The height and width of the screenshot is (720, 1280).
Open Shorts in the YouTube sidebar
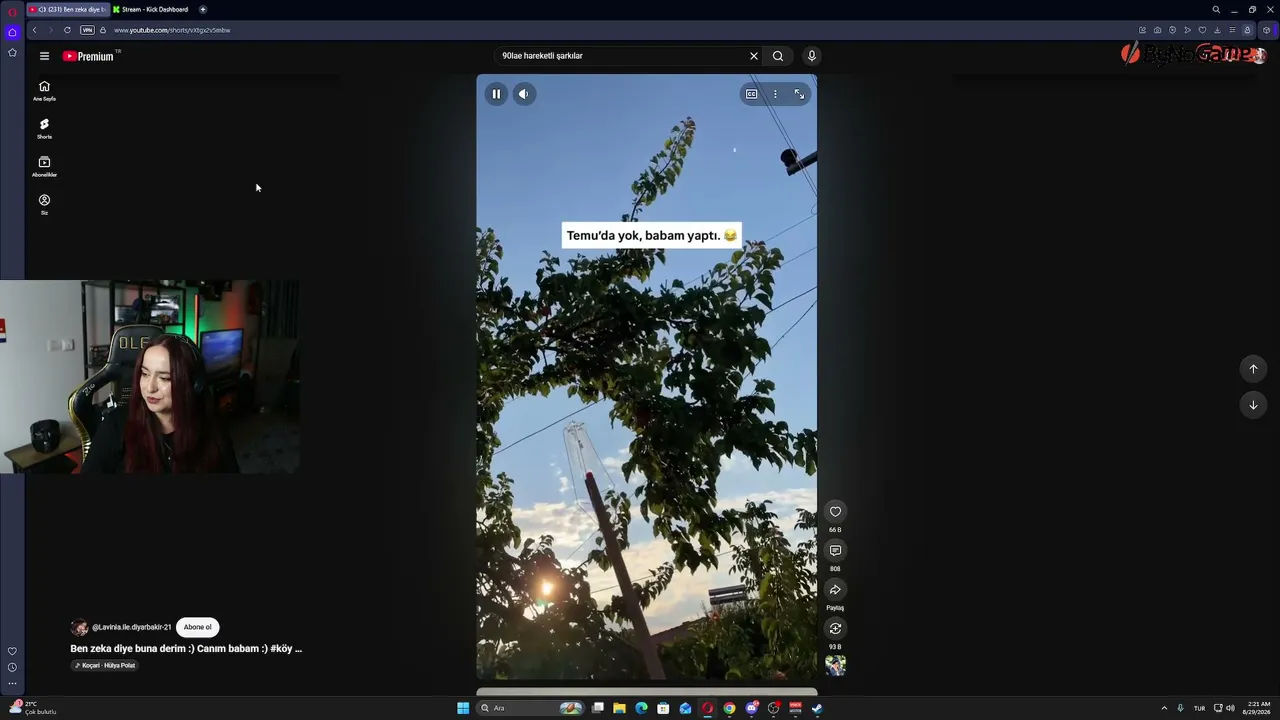click(44, 128)
